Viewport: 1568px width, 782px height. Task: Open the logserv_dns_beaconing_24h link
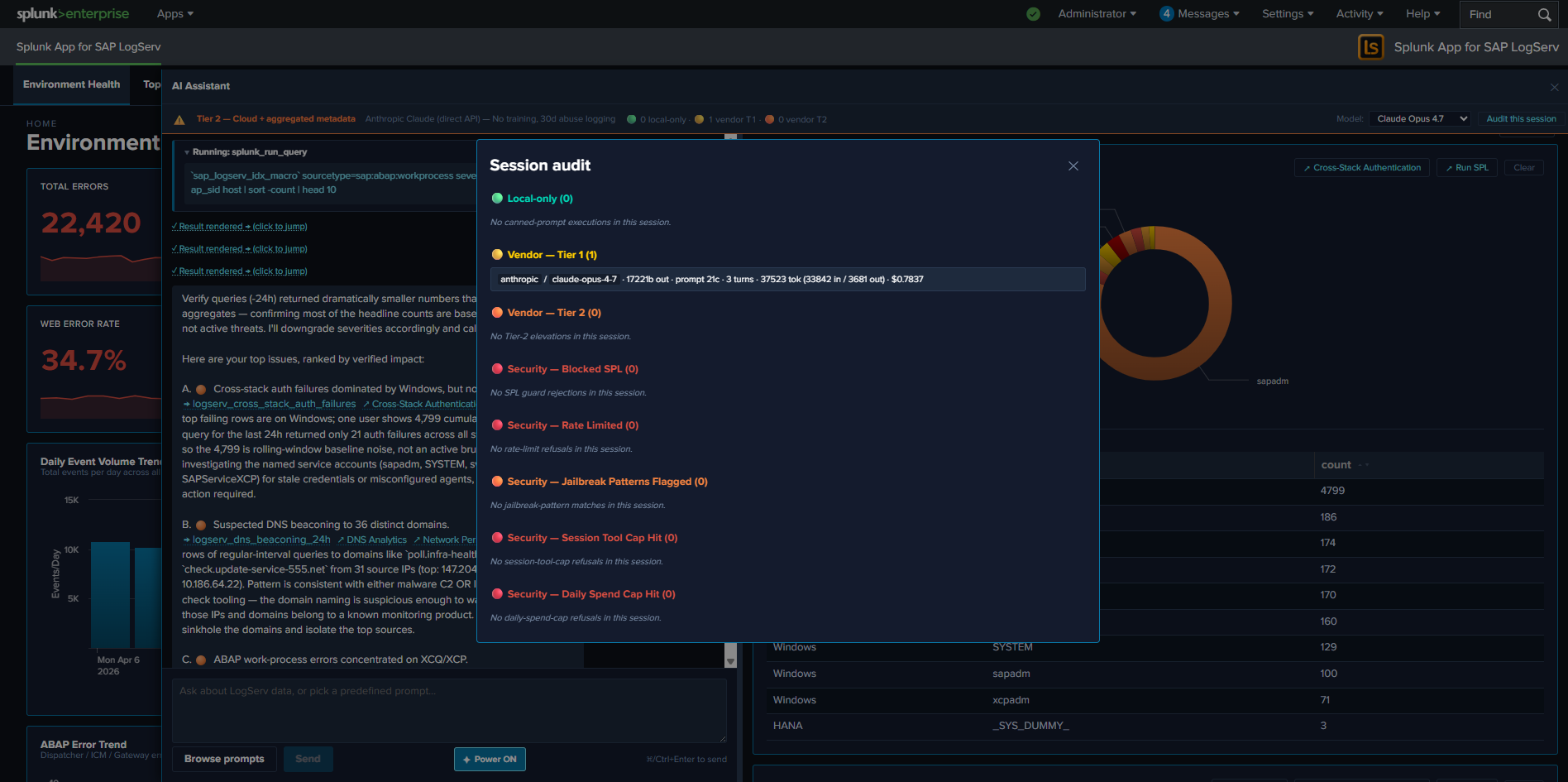256,540
